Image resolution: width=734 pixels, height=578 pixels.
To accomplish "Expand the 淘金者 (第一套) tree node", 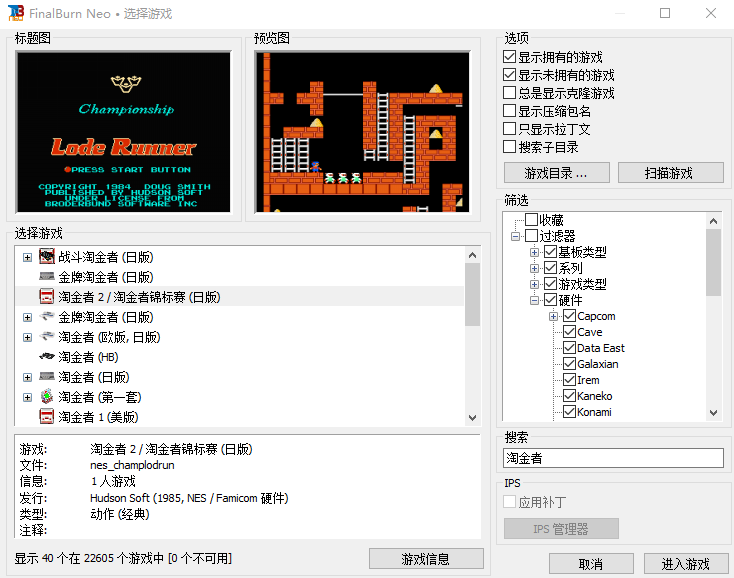I will pos(27,397).
